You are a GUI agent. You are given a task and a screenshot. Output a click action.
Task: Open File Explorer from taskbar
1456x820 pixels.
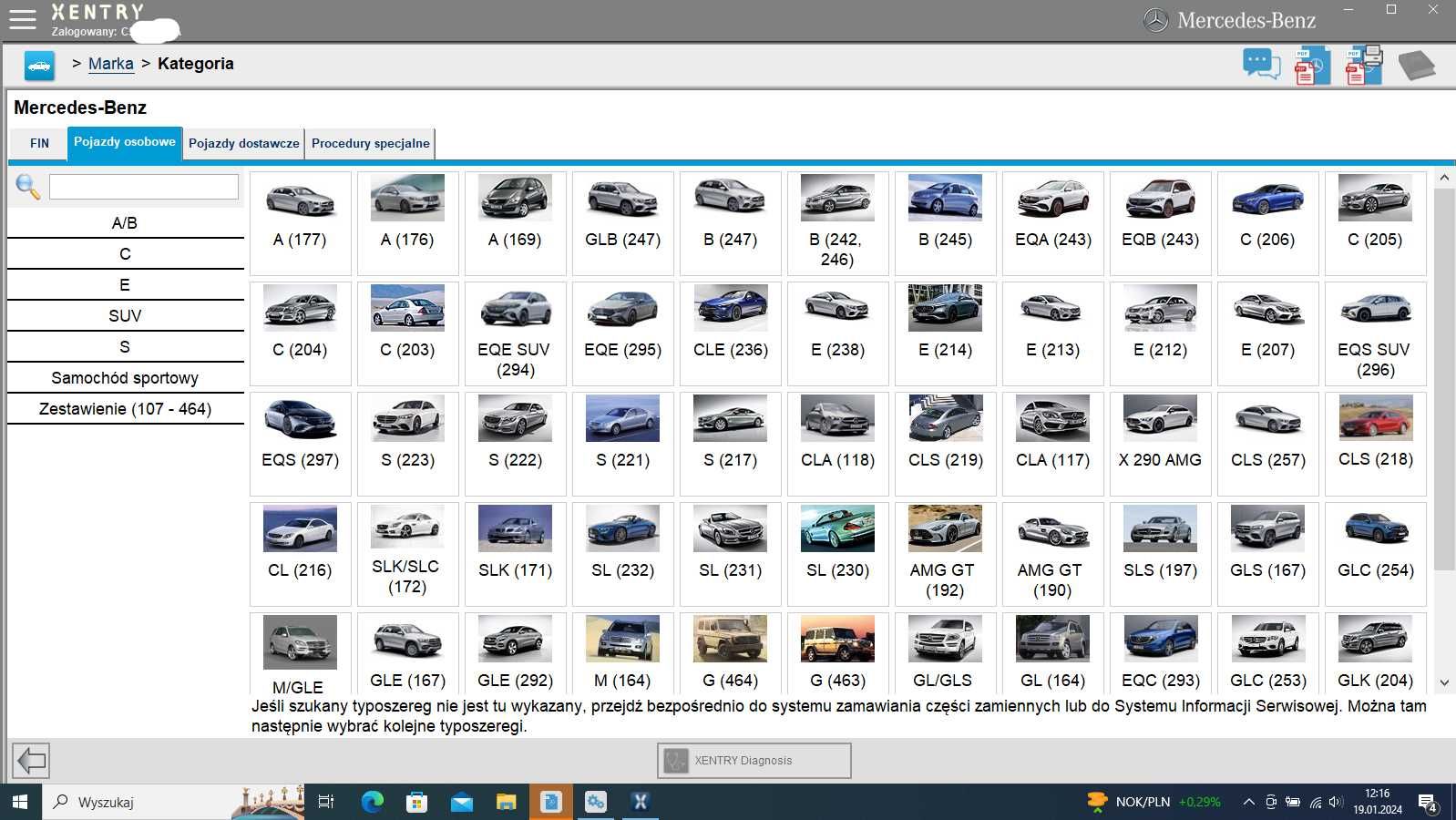[x=506, y=802]
